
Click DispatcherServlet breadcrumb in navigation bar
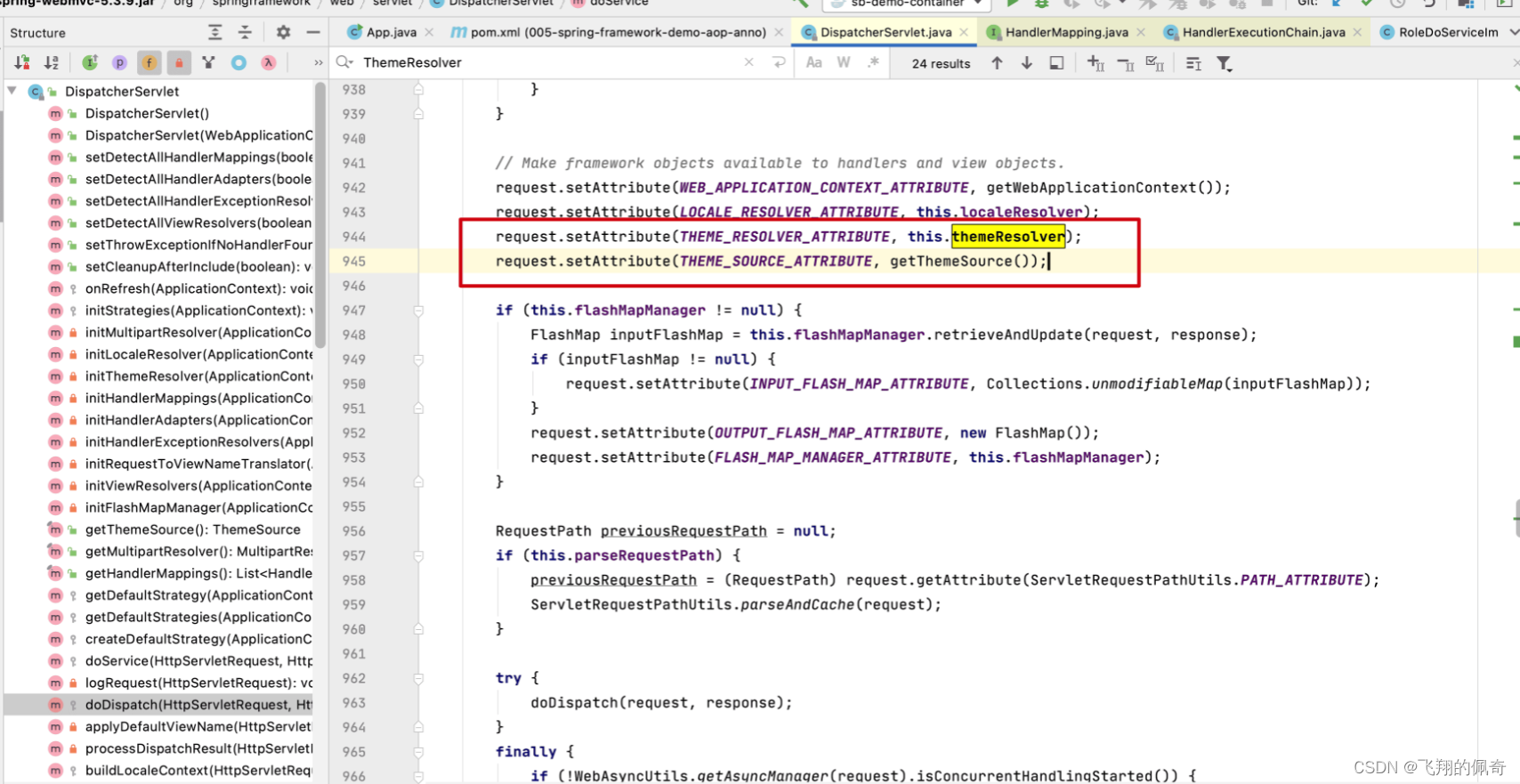tap(492, 3)
